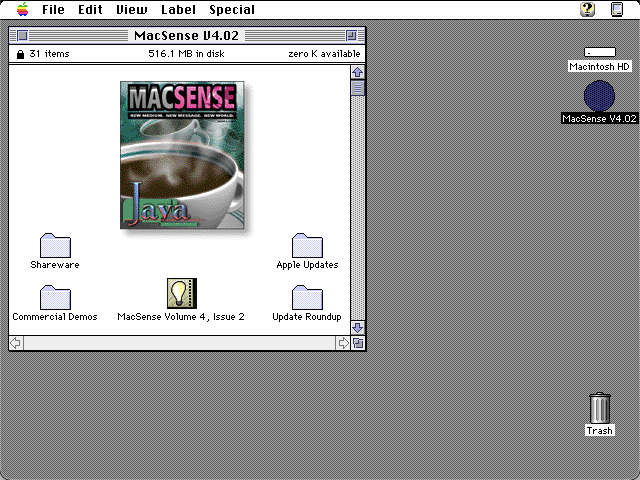The width and height of the screenshot is (640, 480).
Task: Click the scroll up arrow
Action: pos(358,72)
